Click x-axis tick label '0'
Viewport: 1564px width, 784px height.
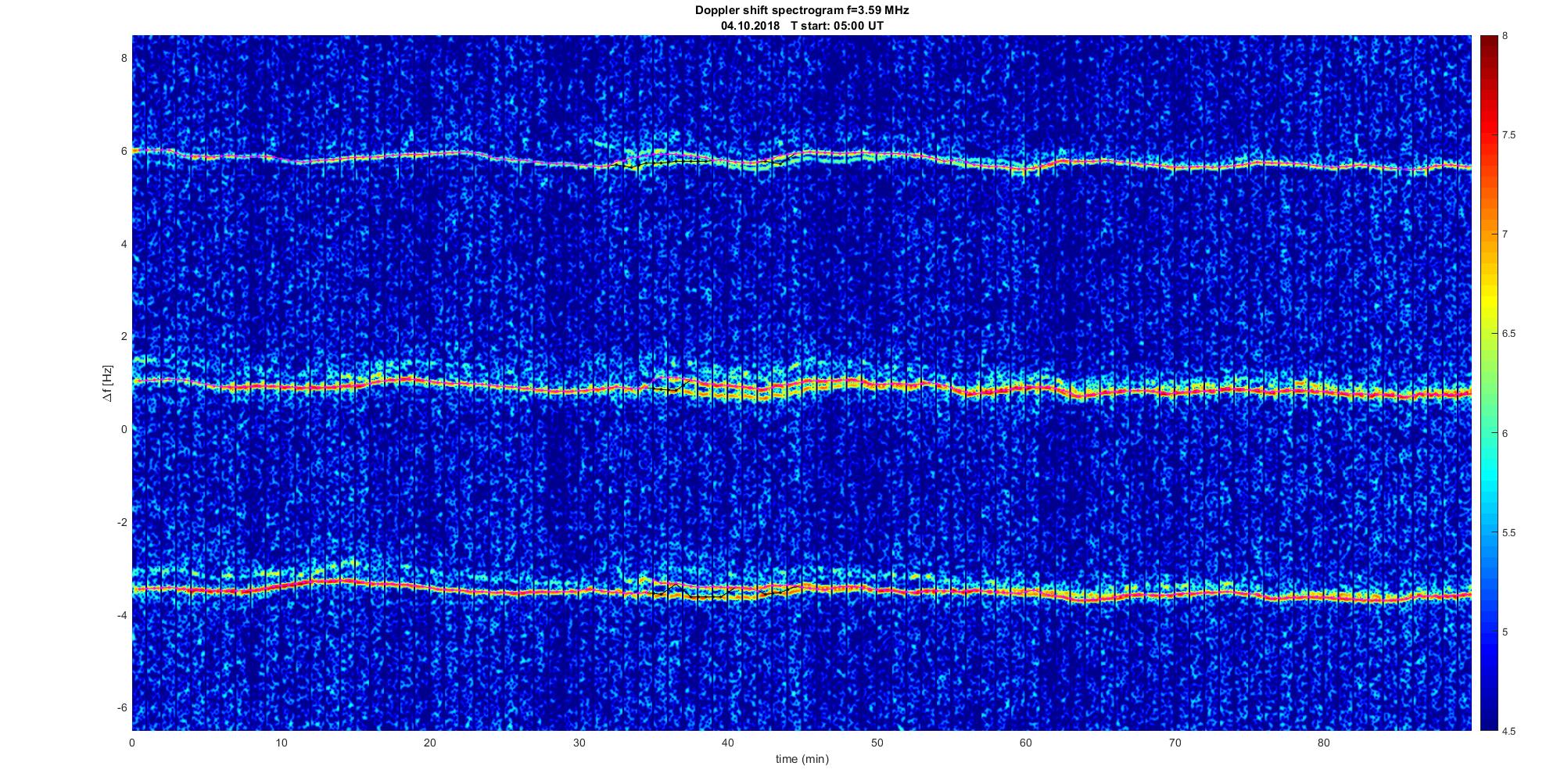click(132, 743)
